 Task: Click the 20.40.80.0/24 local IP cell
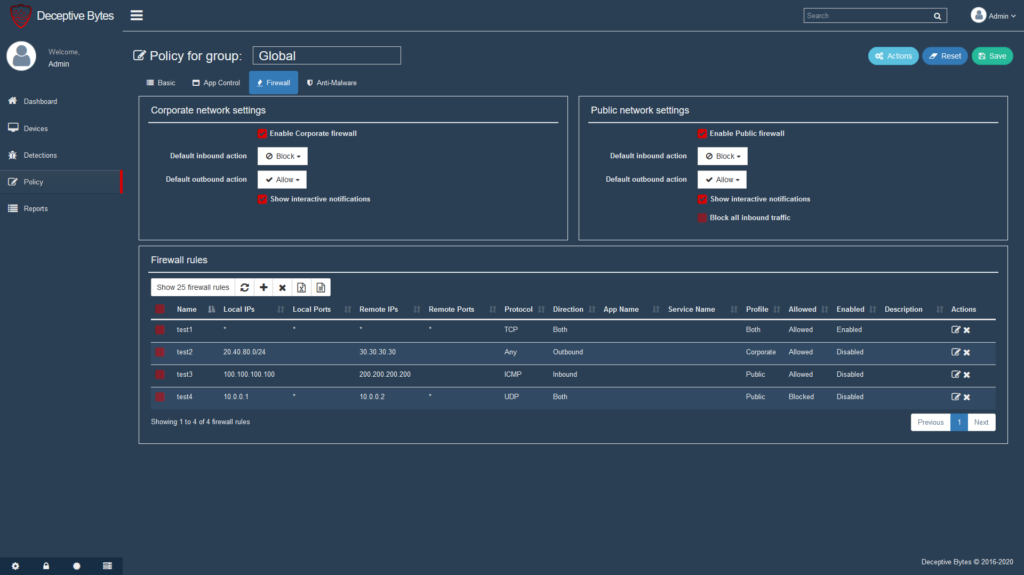click(x=244, y=352)
